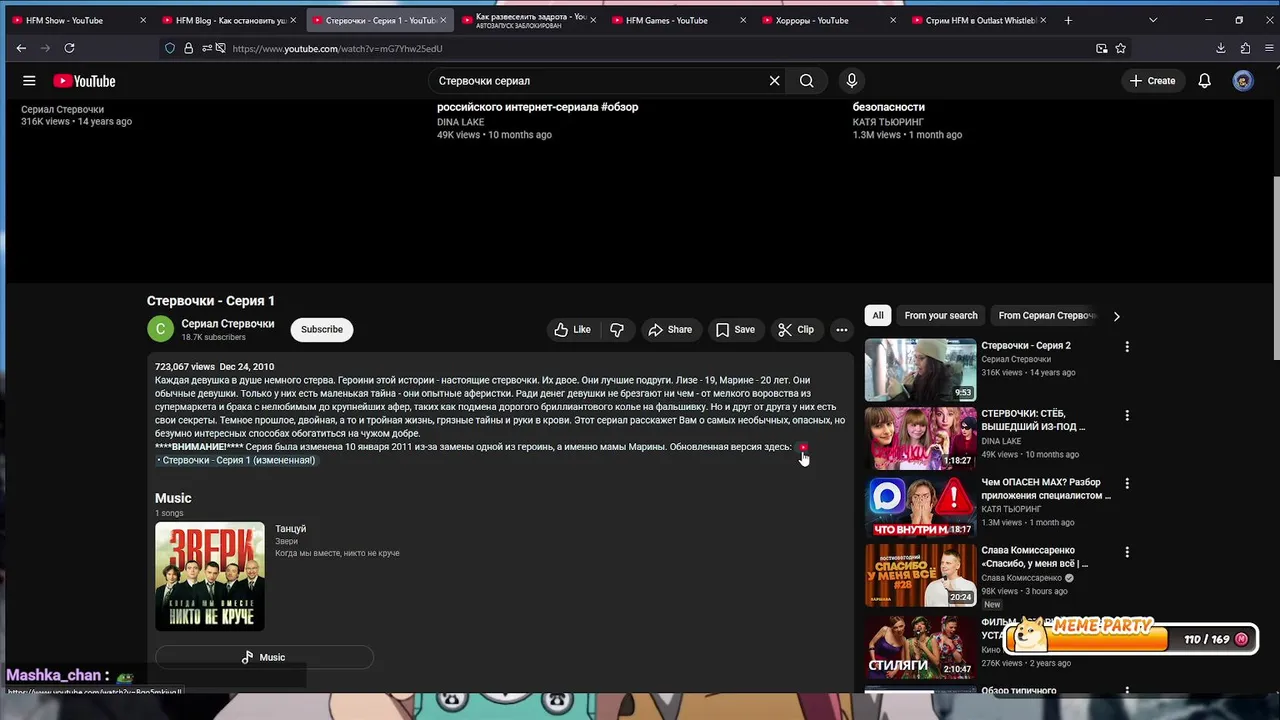The height and width of the screenshot is (720, 1280).
Task: Open the browser extensions button
Action: [x=1245, y=48]
